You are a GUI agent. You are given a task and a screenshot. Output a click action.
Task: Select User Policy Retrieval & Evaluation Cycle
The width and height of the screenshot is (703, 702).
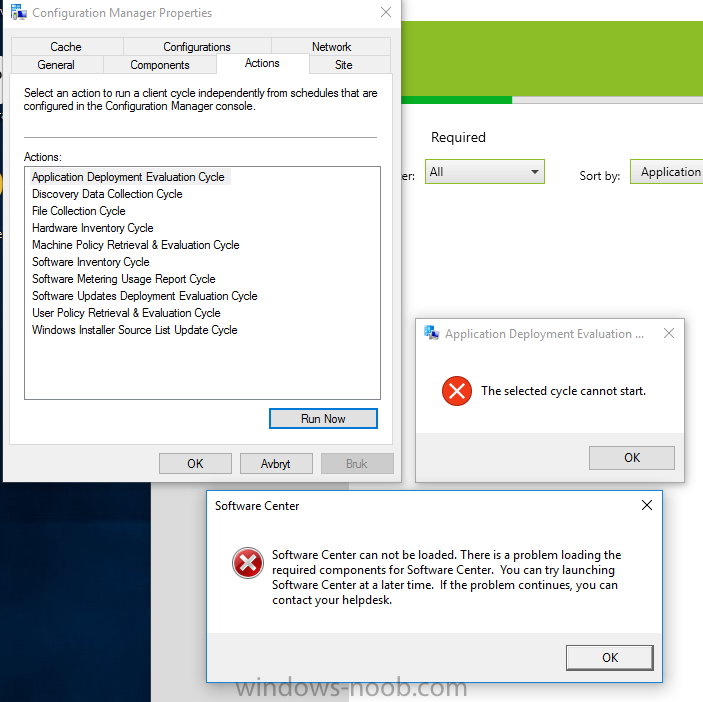point(126,313)
